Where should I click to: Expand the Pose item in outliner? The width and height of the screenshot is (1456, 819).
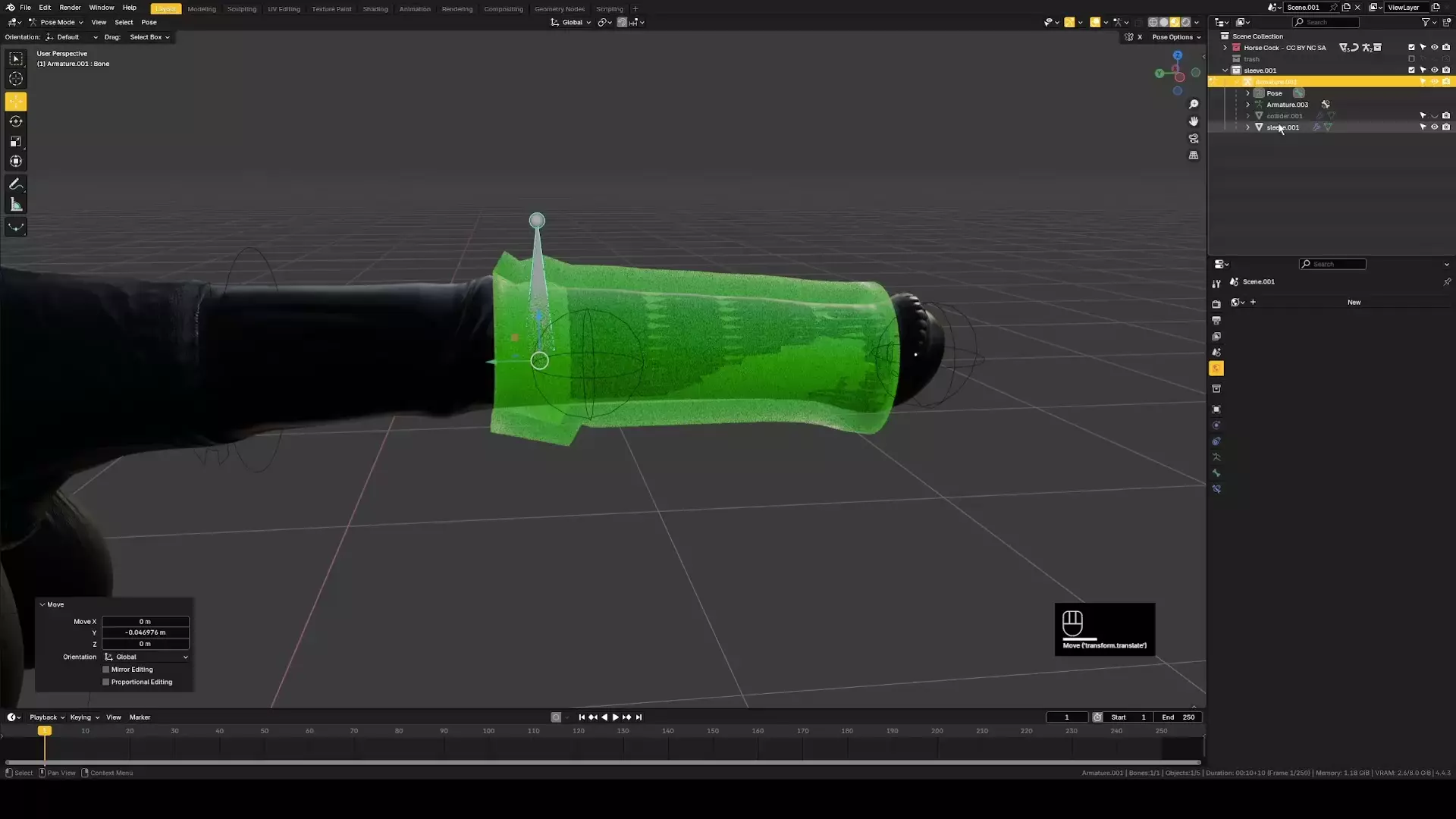1247,93
